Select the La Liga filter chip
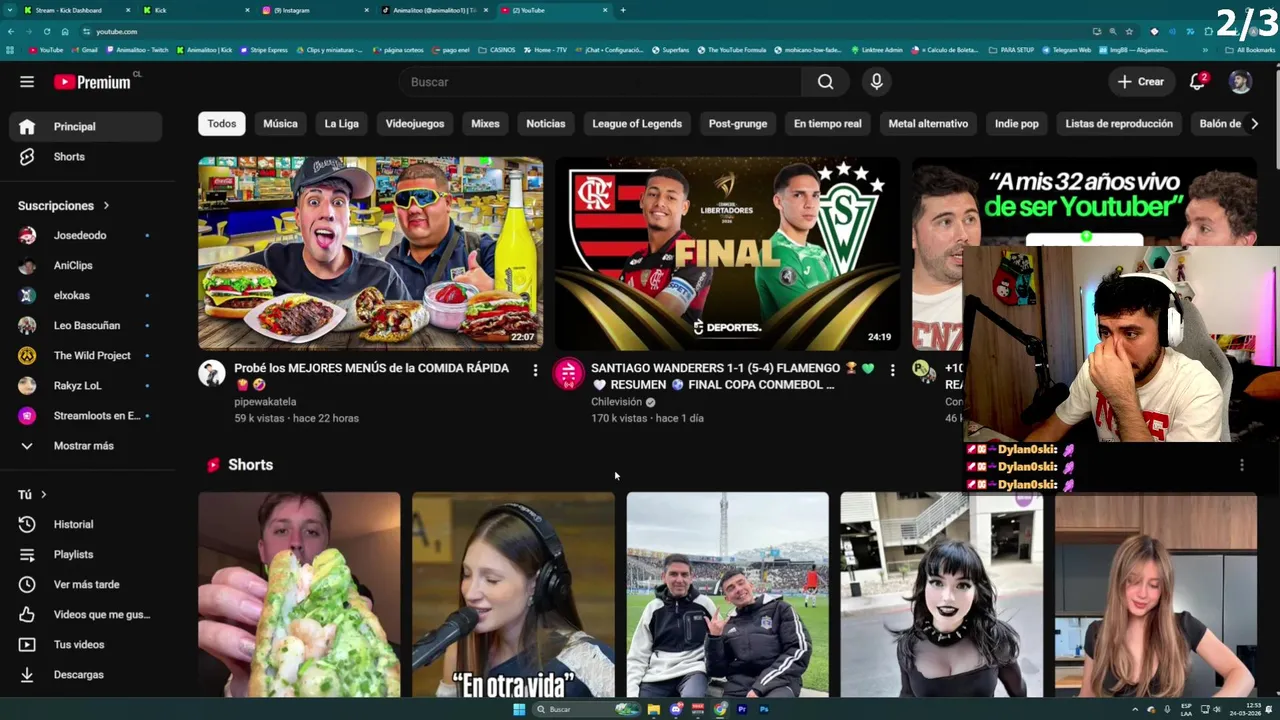 341,124
